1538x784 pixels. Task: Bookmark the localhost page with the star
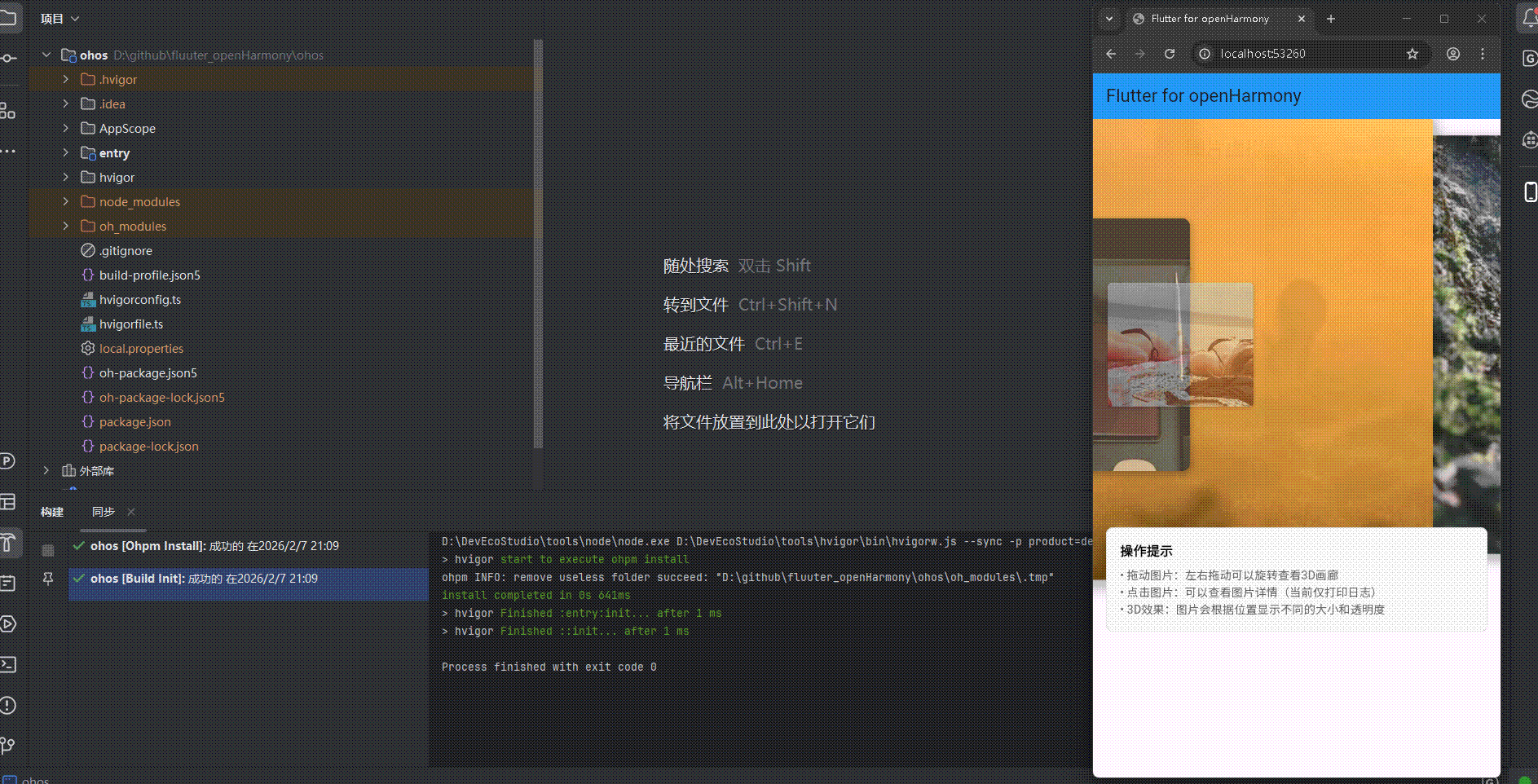1412,54
